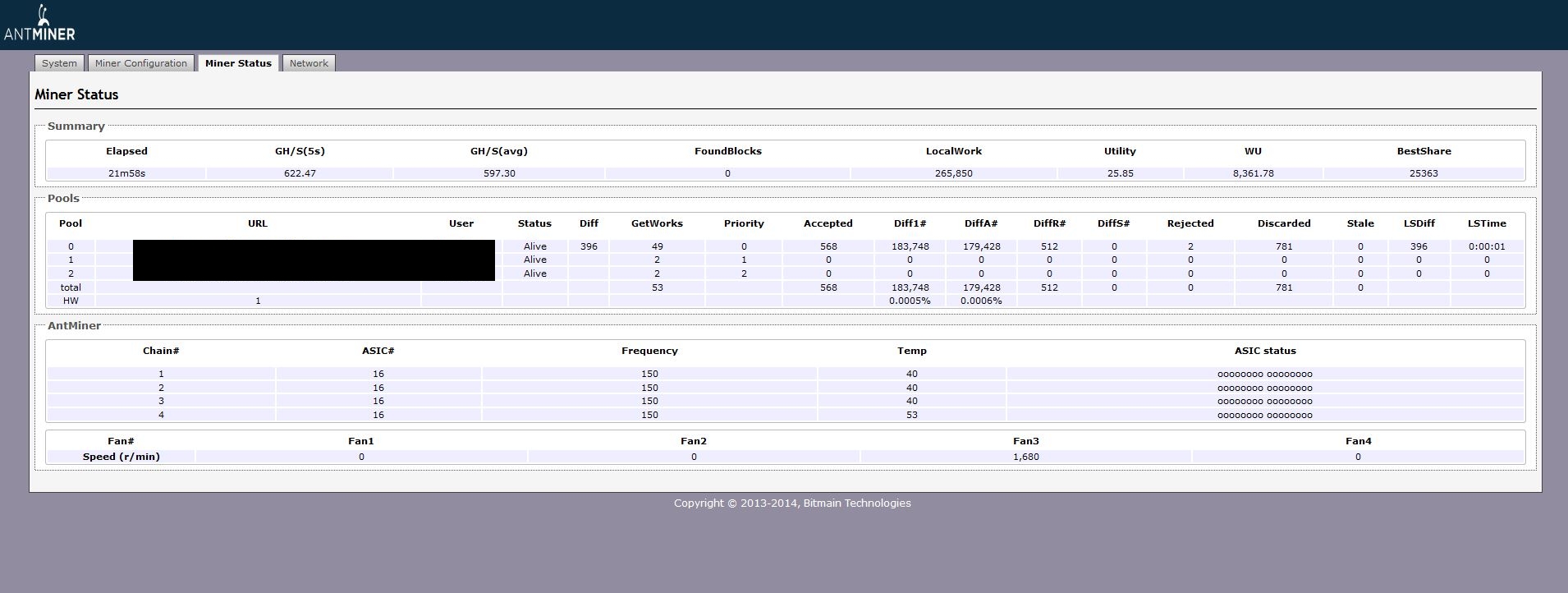Viewport: 1568px width, 593px height.
Task: Click the User column header in Pools
Action: click(x=461, y=223)
